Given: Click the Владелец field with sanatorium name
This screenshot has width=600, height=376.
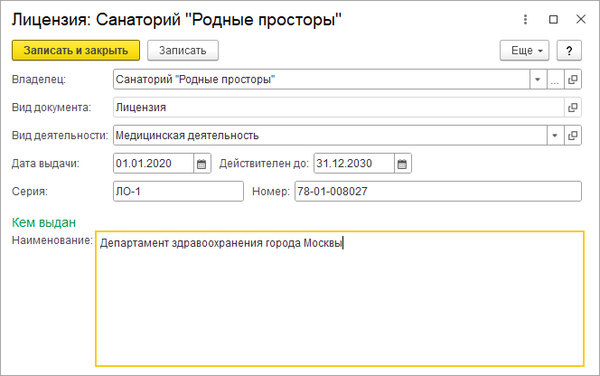Looking at the screenshot, I should [x=321, y=80].
